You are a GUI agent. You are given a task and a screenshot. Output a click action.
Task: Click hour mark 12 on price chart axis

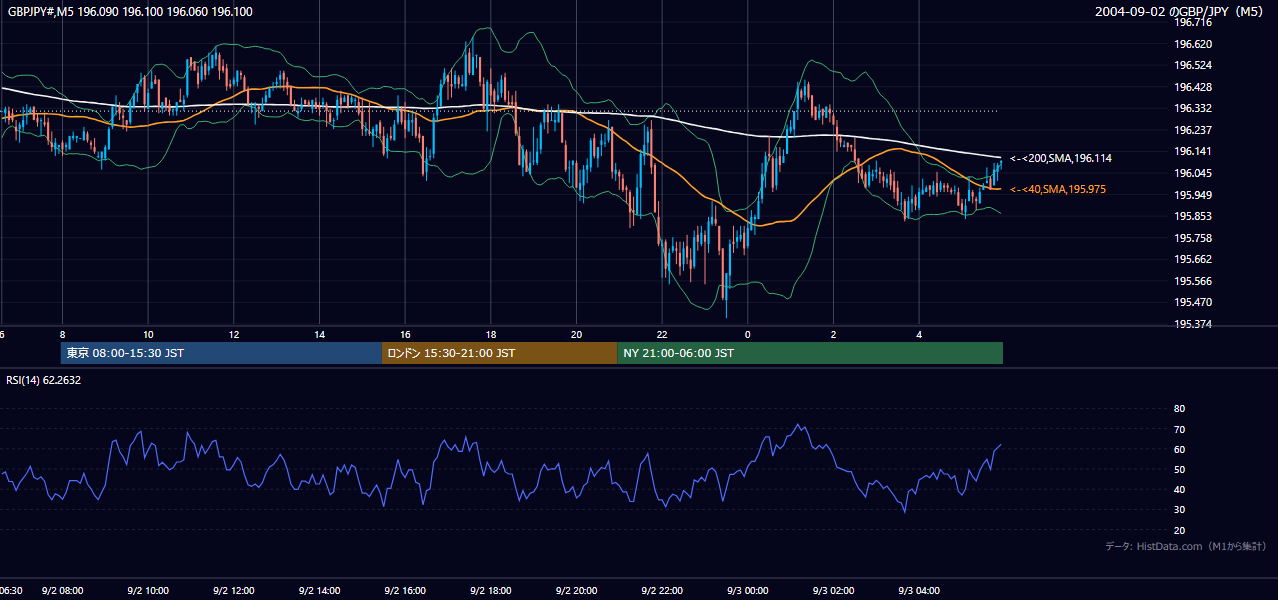point(234,333)
